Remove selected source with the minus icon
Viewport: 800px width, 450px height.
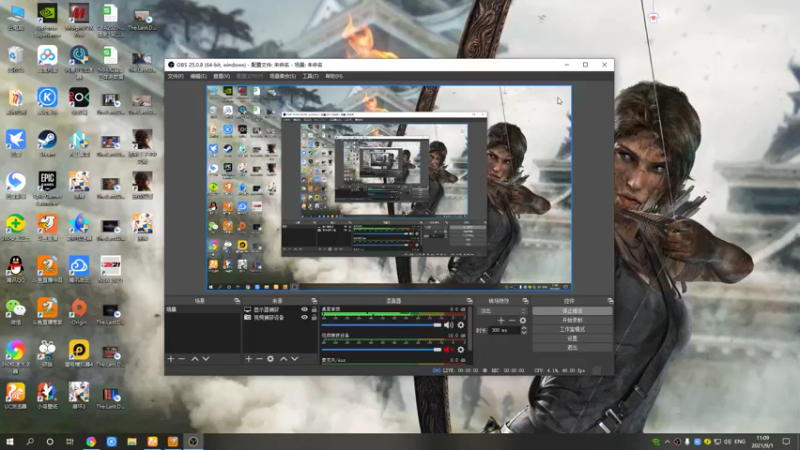pyautogui.click(x=259, y=359)
